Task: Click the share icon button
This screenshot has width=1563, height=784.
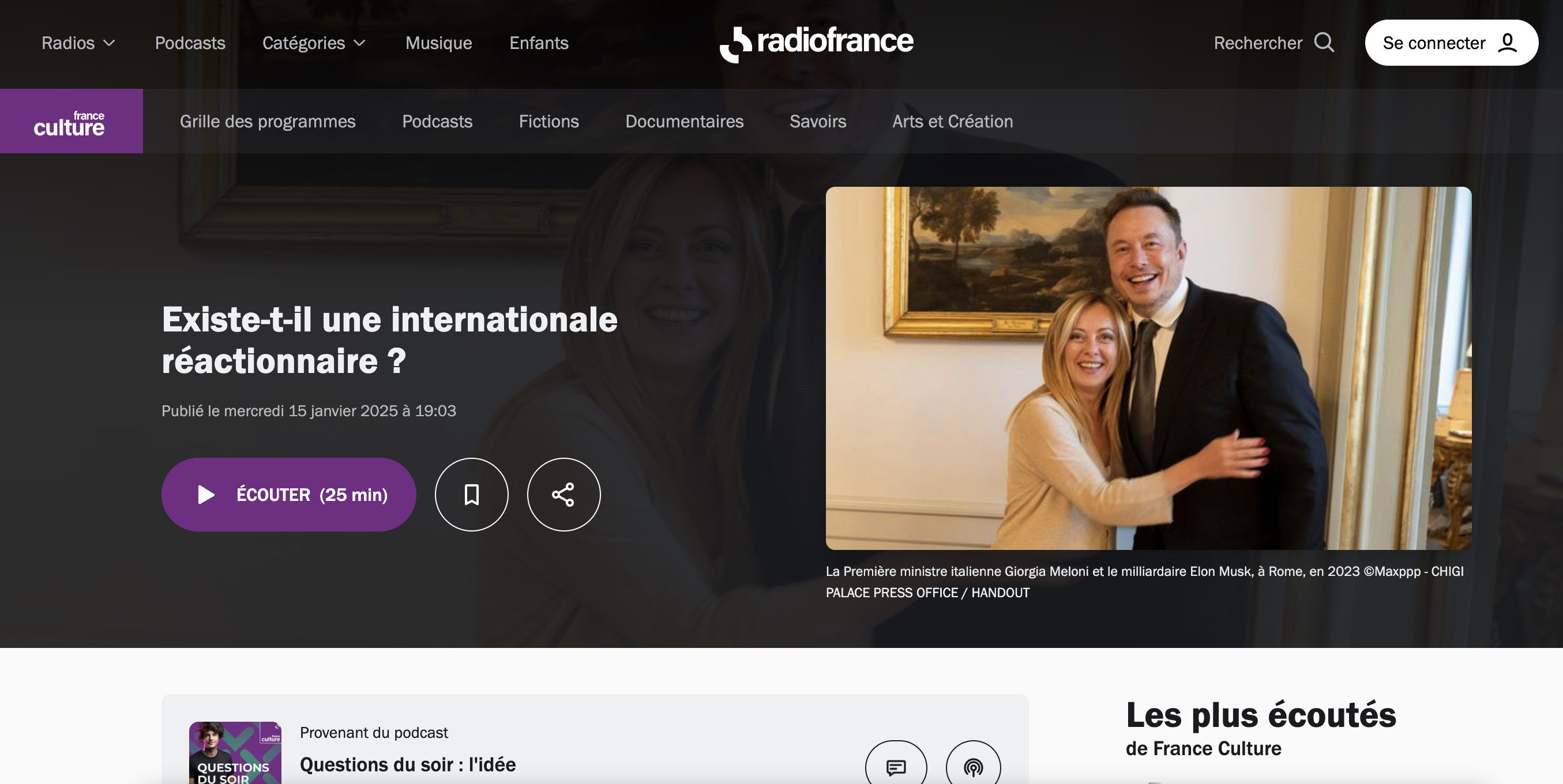Action: [x=563, y=495]
